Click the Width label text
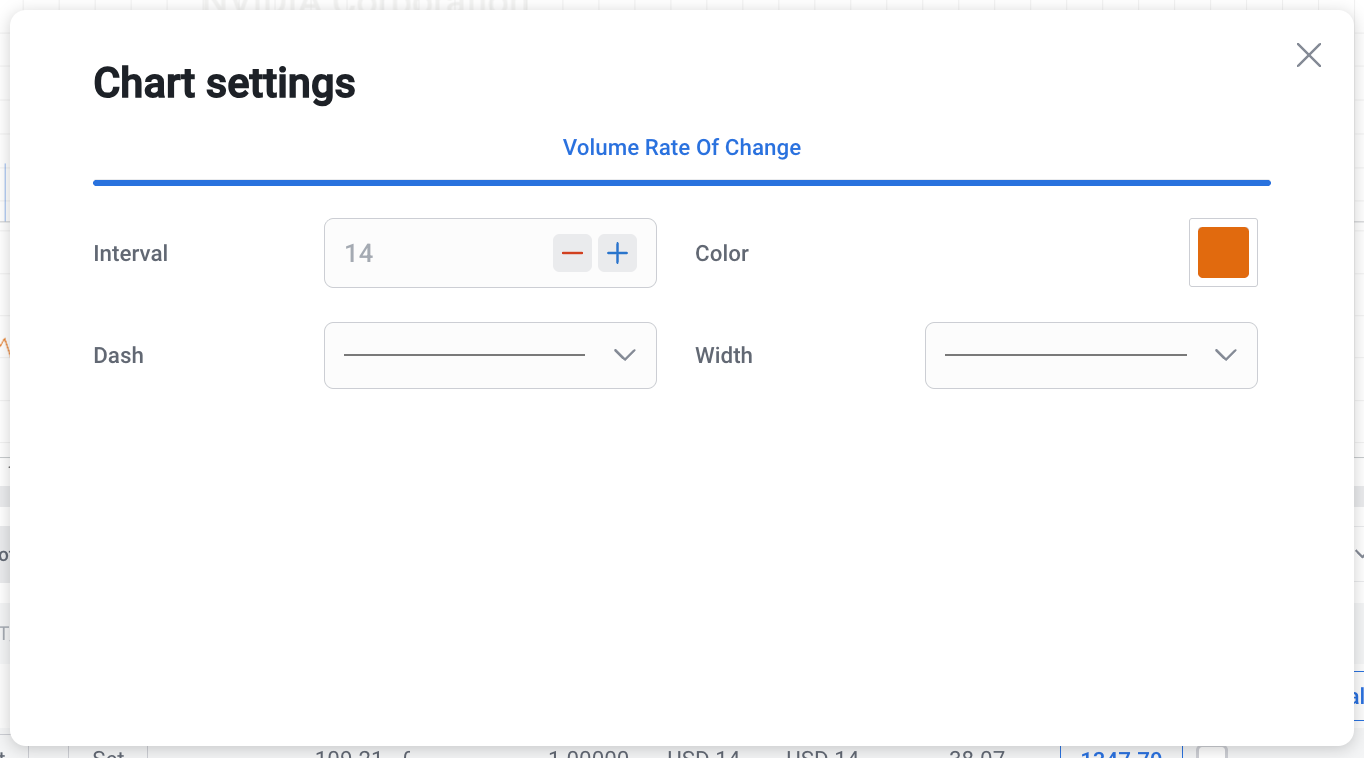The width and height of the screenshot is (1364, 758). click(x=723, y=356)
